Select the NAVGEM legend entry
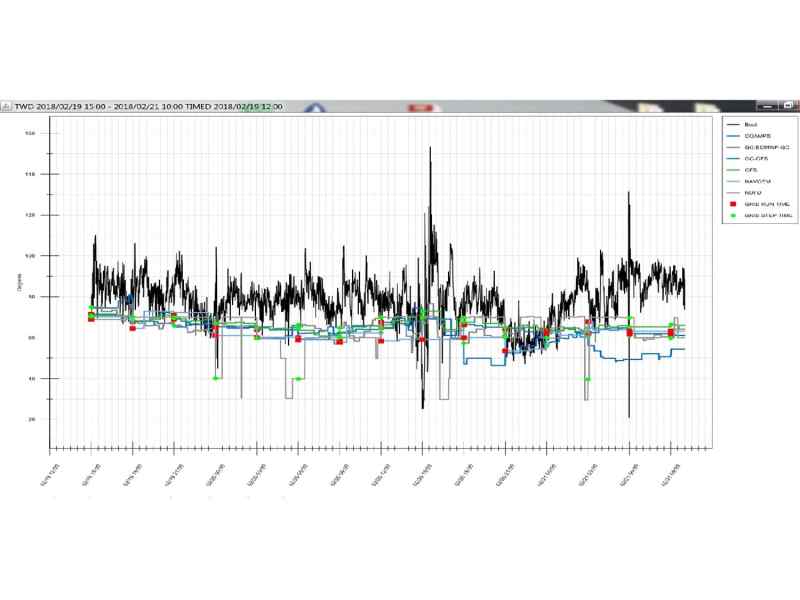The image size is (800, 600). [748, 181]
